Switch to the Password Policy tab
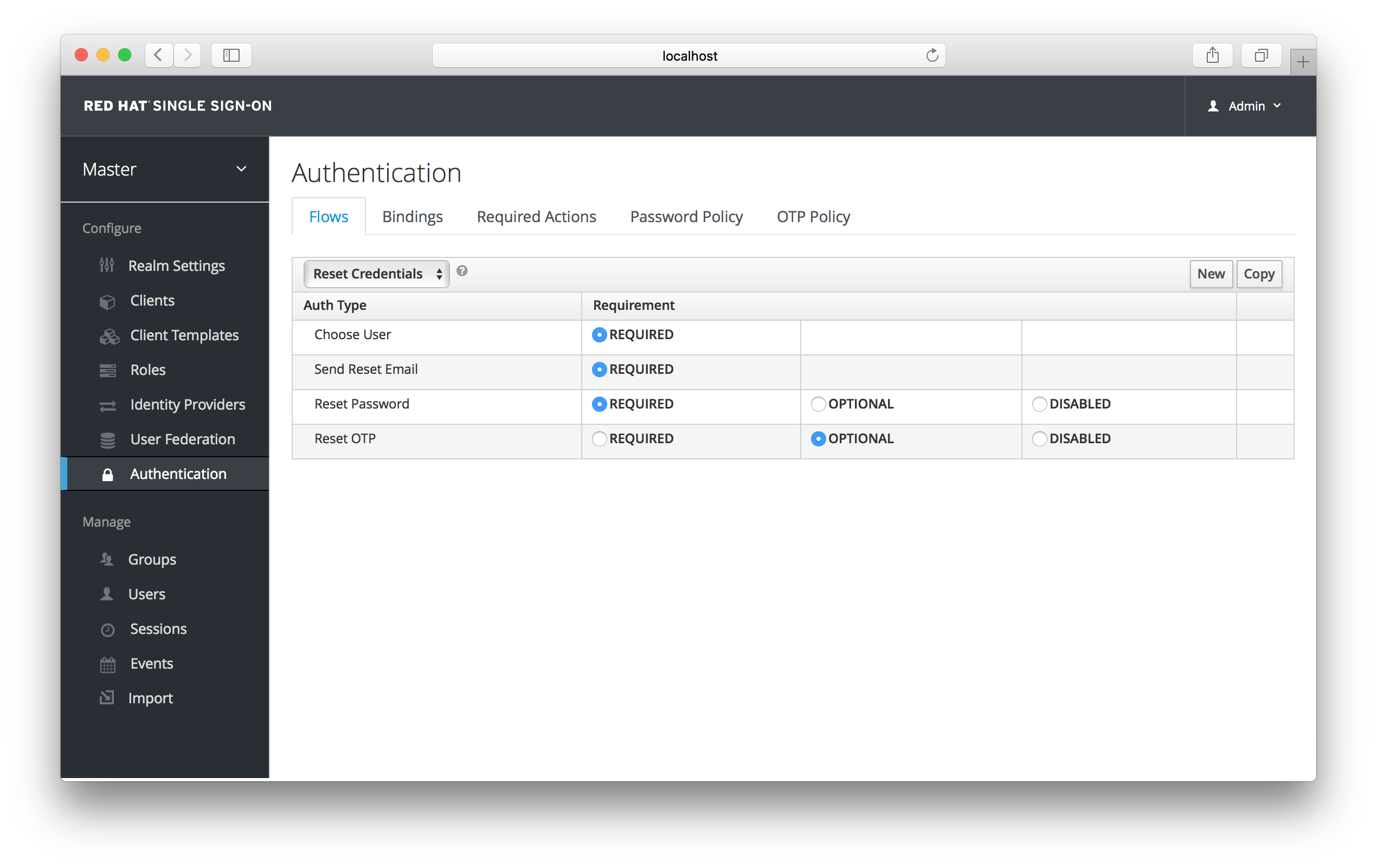 pos(686,216)
